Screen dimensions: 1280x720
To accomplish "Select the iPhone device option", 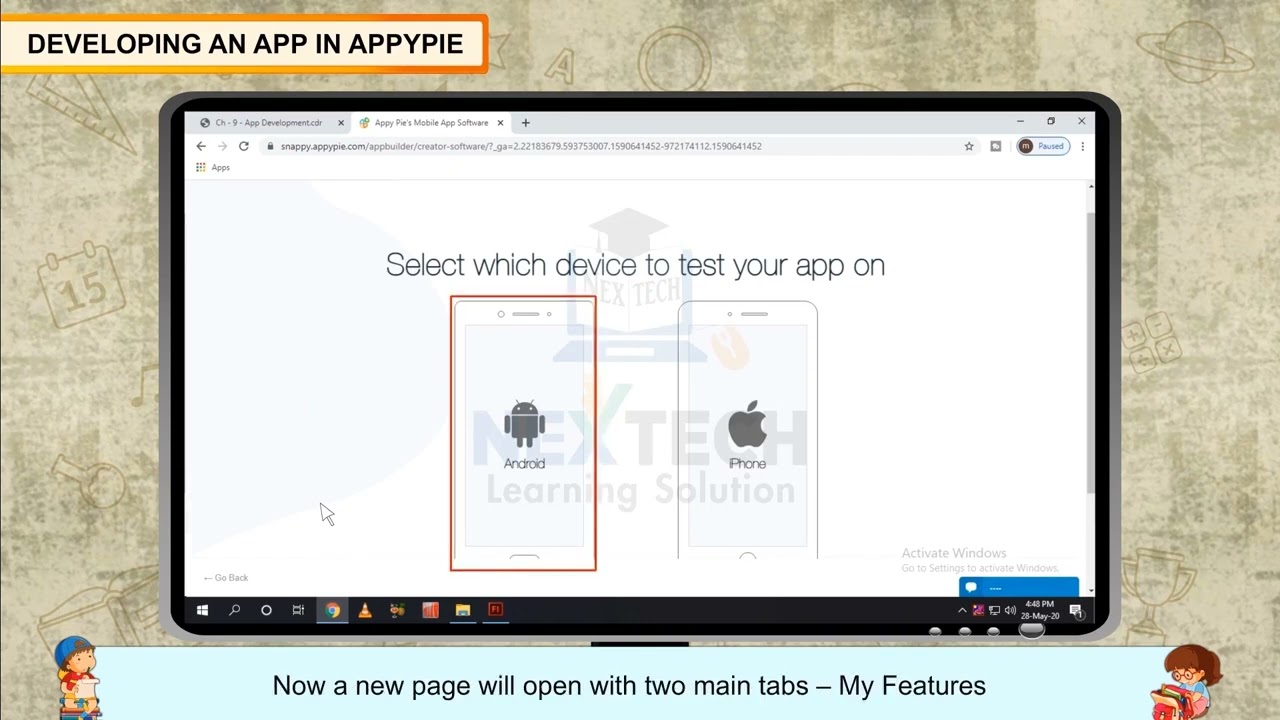I will (x=747, y=431).
